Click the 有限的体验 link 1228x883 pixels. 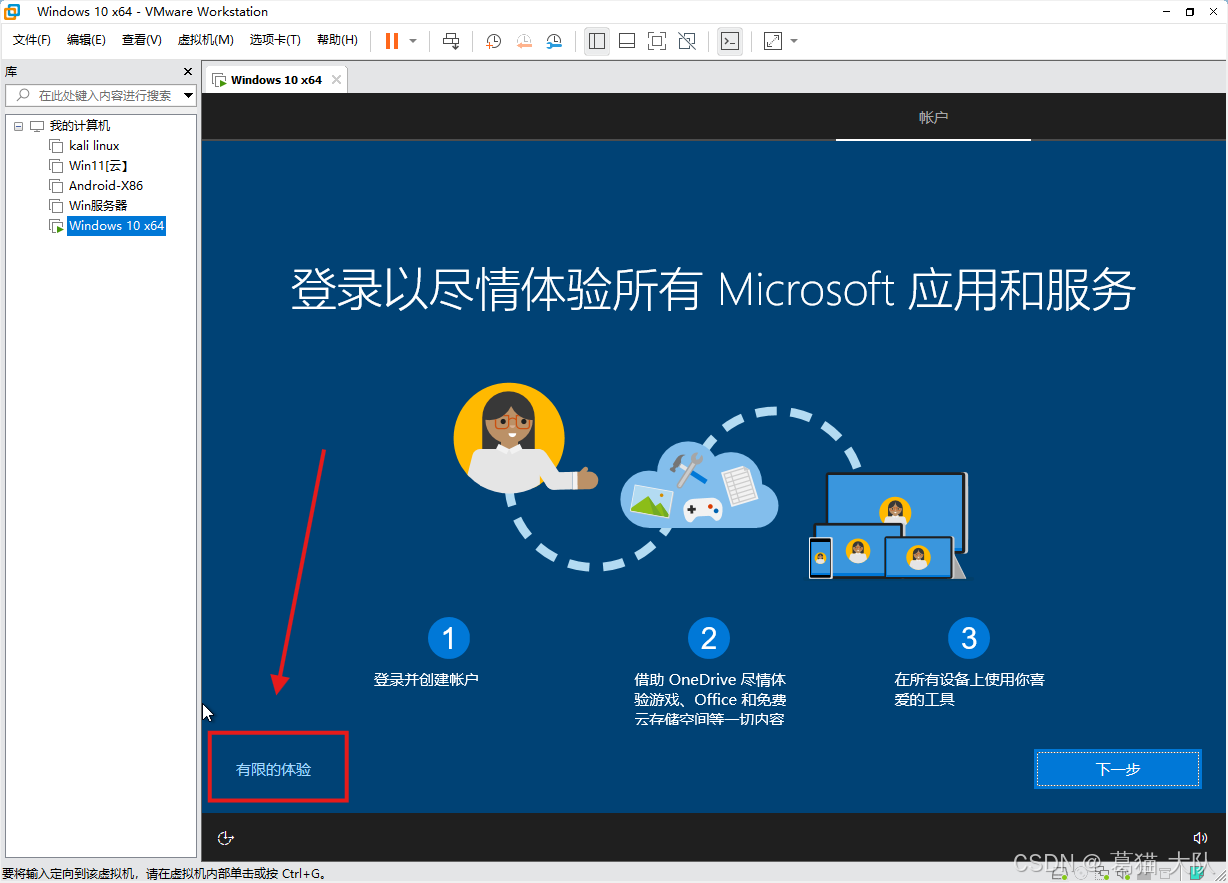(x=274, y=770)
